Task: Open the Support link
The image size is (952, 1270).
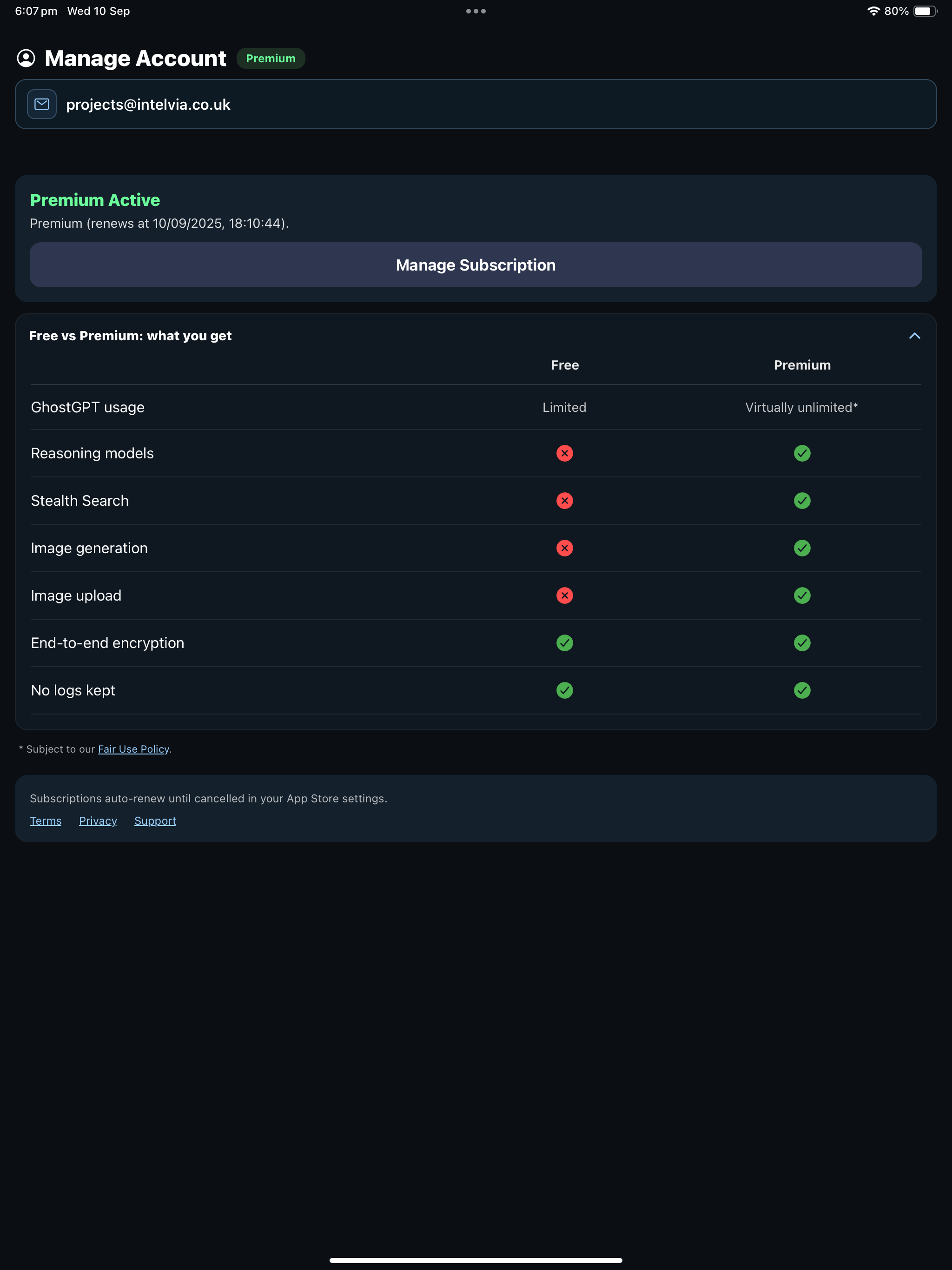Action: click(x=155, y=820)
